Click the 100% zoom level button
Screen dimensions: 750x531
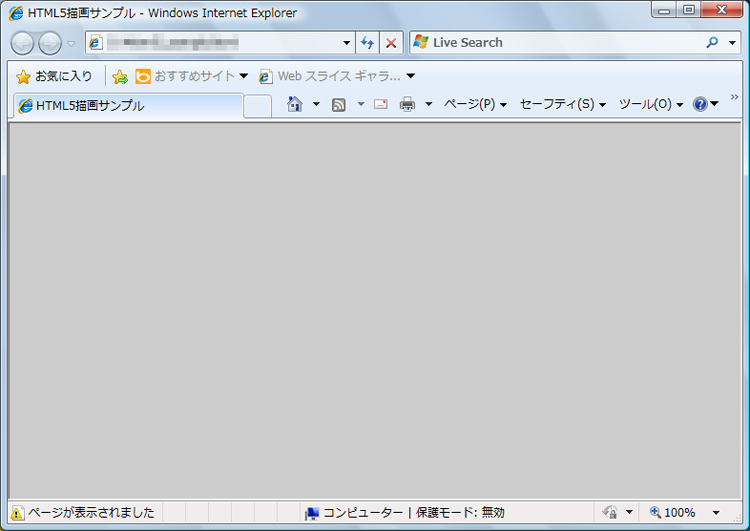(x=673, y=513)
